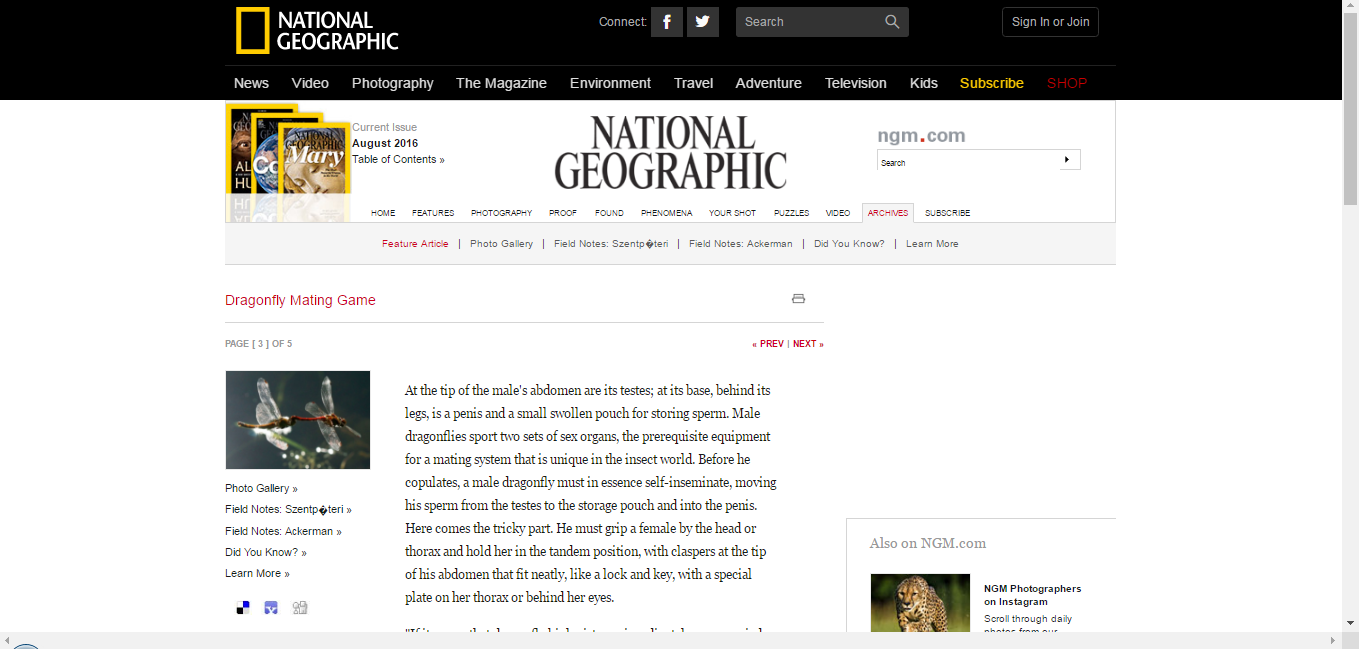Open Did You Know? » sidebar link
The image size is (1359, 649).
coord(266,552)
